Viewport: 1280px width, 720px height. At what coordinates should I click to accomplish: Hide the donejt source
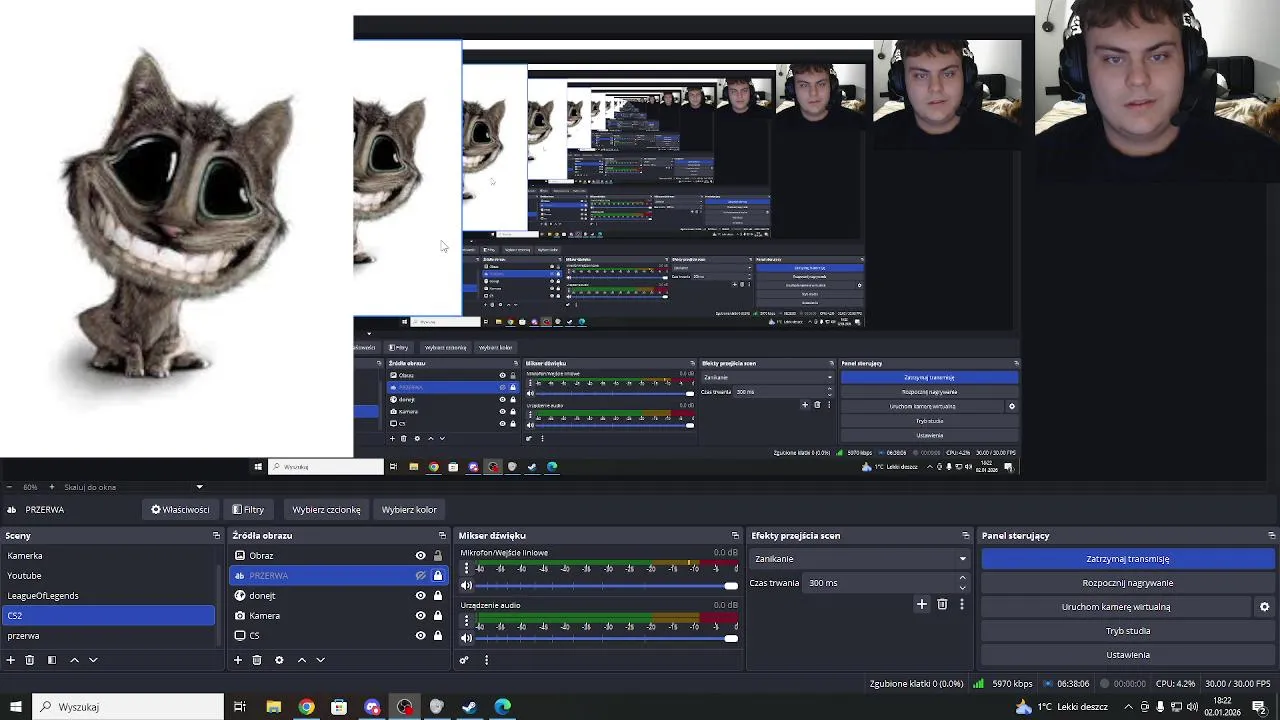[421, 596]
